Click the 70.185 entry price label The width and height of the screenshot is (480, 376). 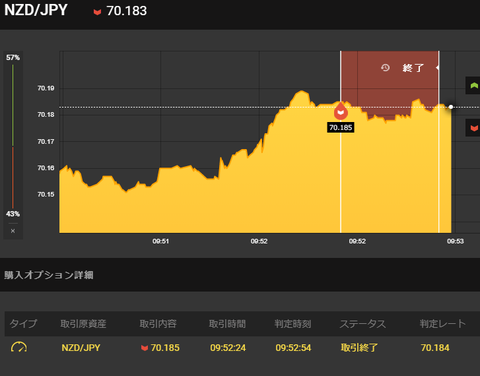pos(341,127)
